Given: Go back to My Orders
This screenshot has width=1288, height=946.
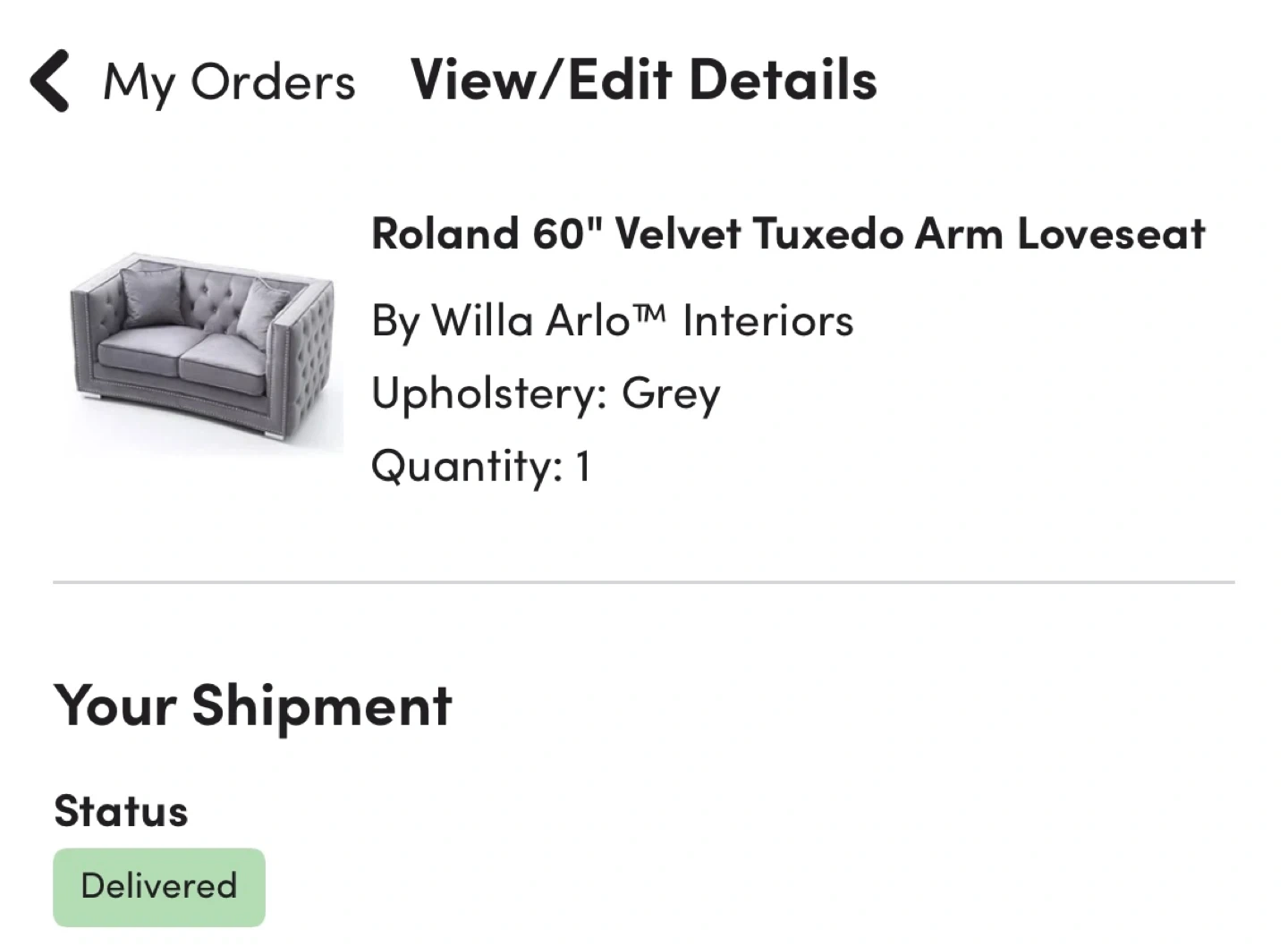Looking at the screenshot, I should coord(229,82).
